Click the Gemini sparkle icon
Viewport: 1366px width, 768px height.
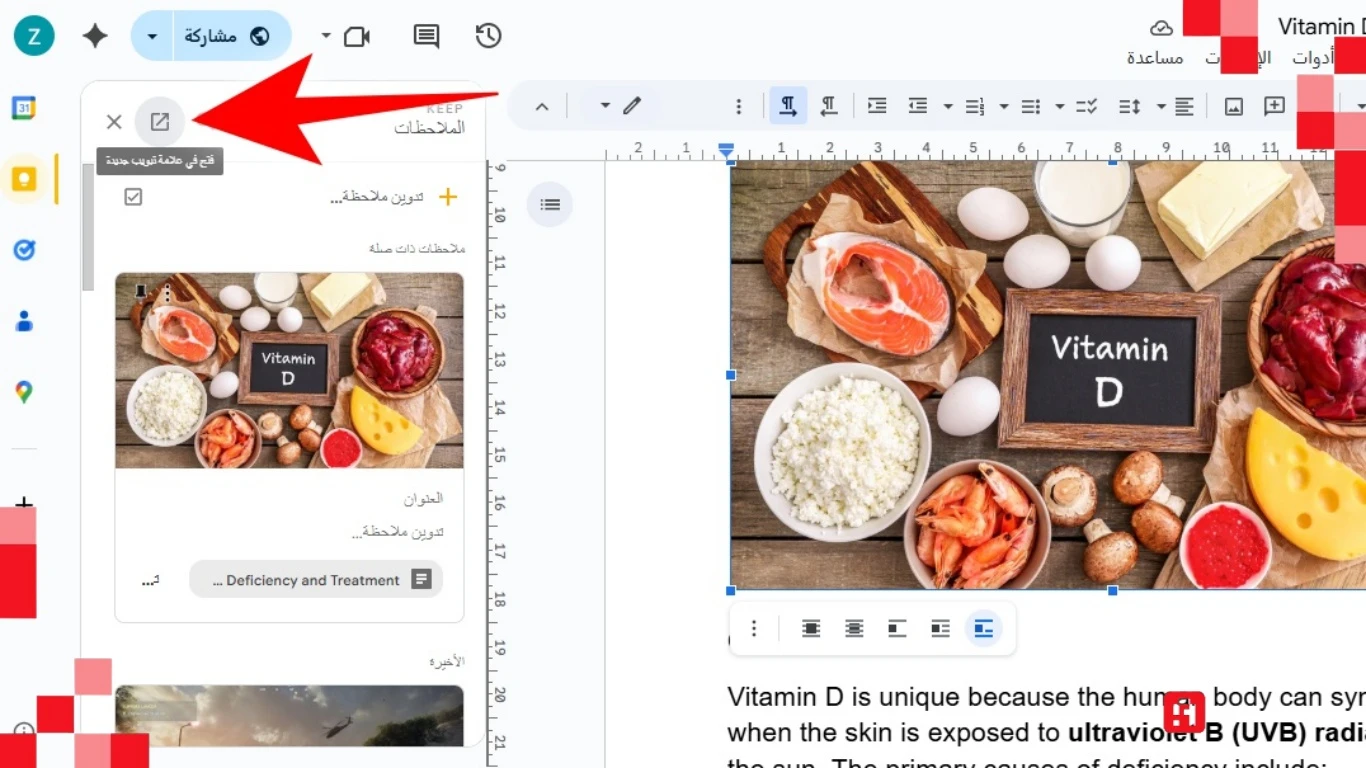95,37
